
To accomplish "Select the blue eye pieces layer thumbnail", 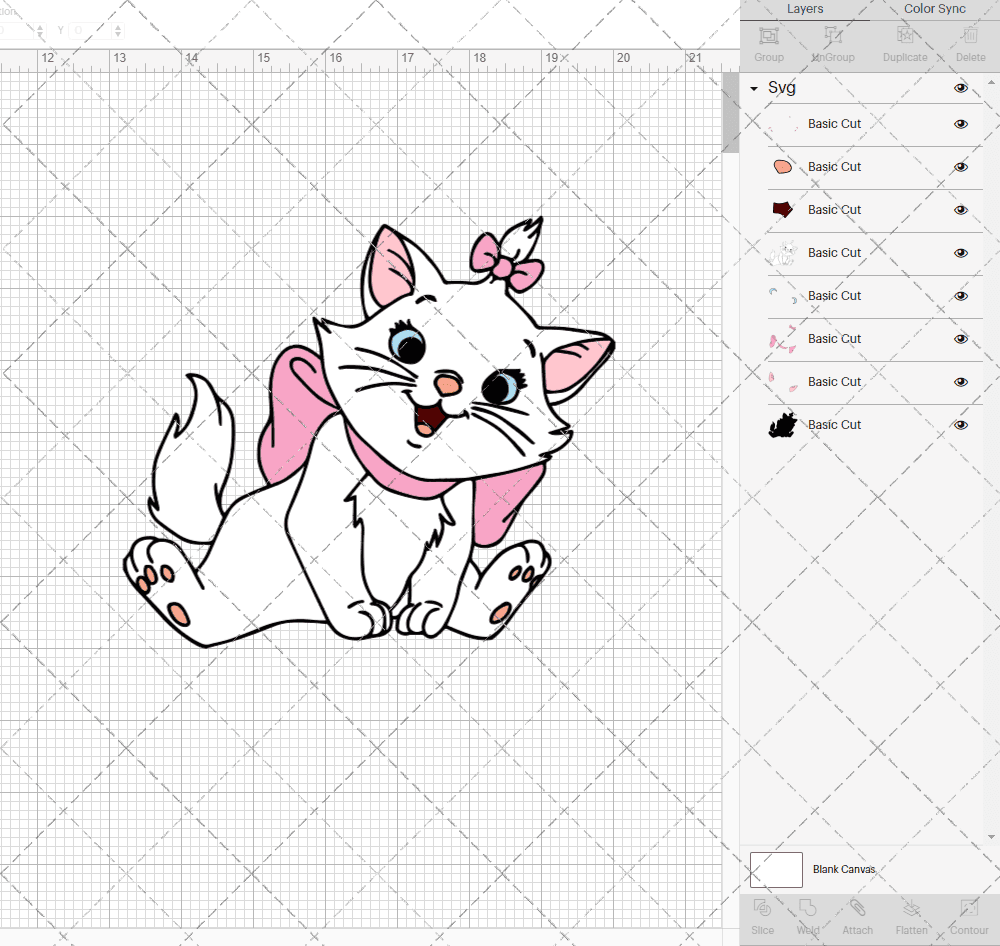I will (783, 296).
